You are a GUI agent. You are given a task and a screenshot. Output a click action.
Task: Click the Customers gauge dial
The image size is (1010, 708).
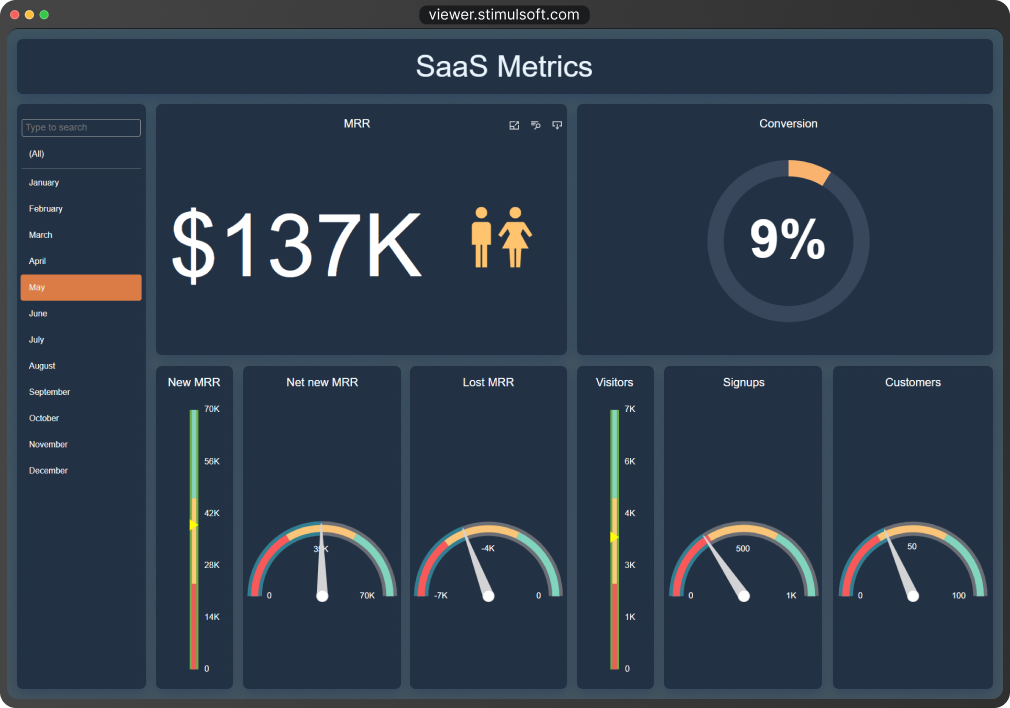pos(912,565)
